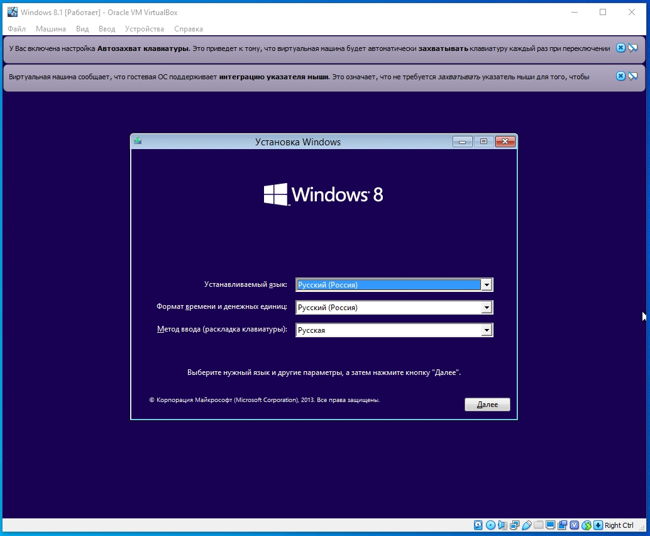
Task: Click the "Устанавливаемый язык" label
Action: pos(245,284)
